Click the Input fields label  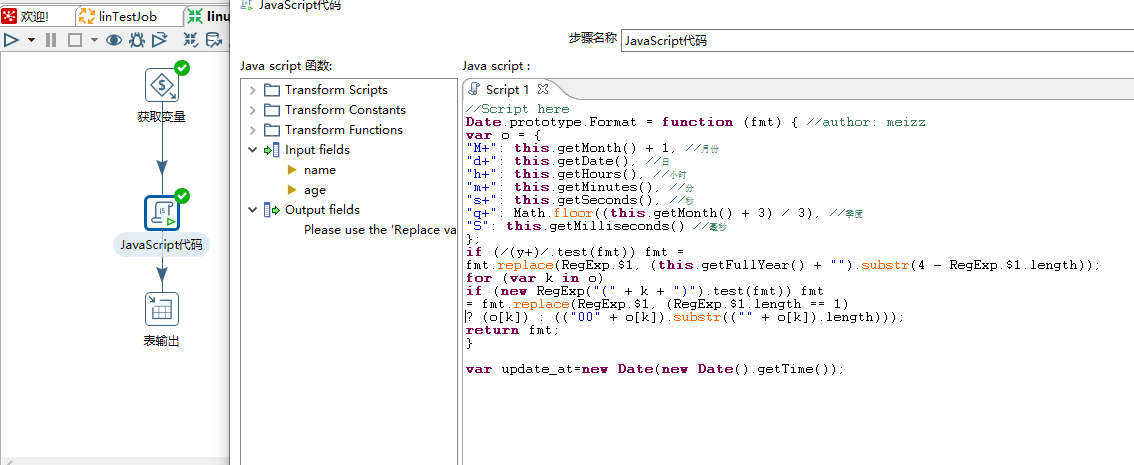(317, 150)
